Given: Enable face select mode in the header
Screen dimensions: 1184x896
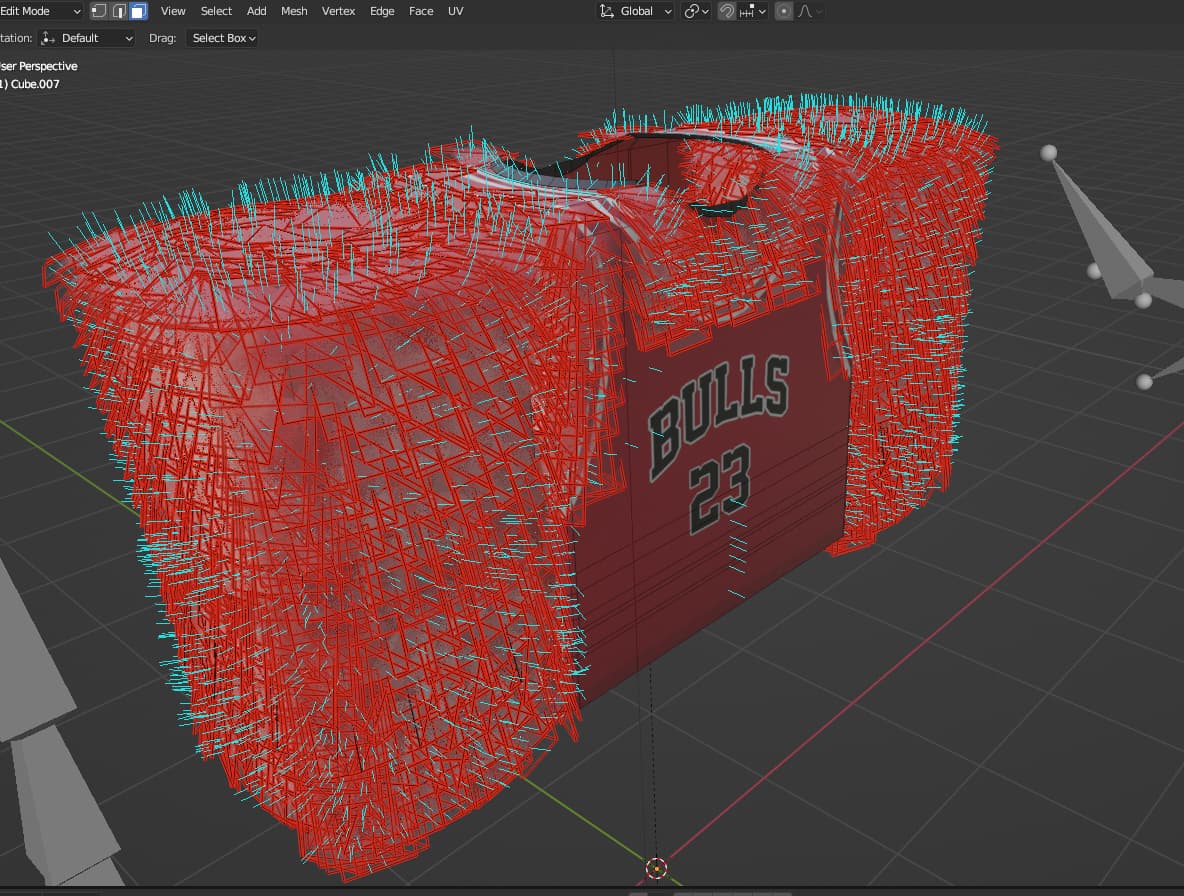Looking at the screenshot, I should point(137,10).
